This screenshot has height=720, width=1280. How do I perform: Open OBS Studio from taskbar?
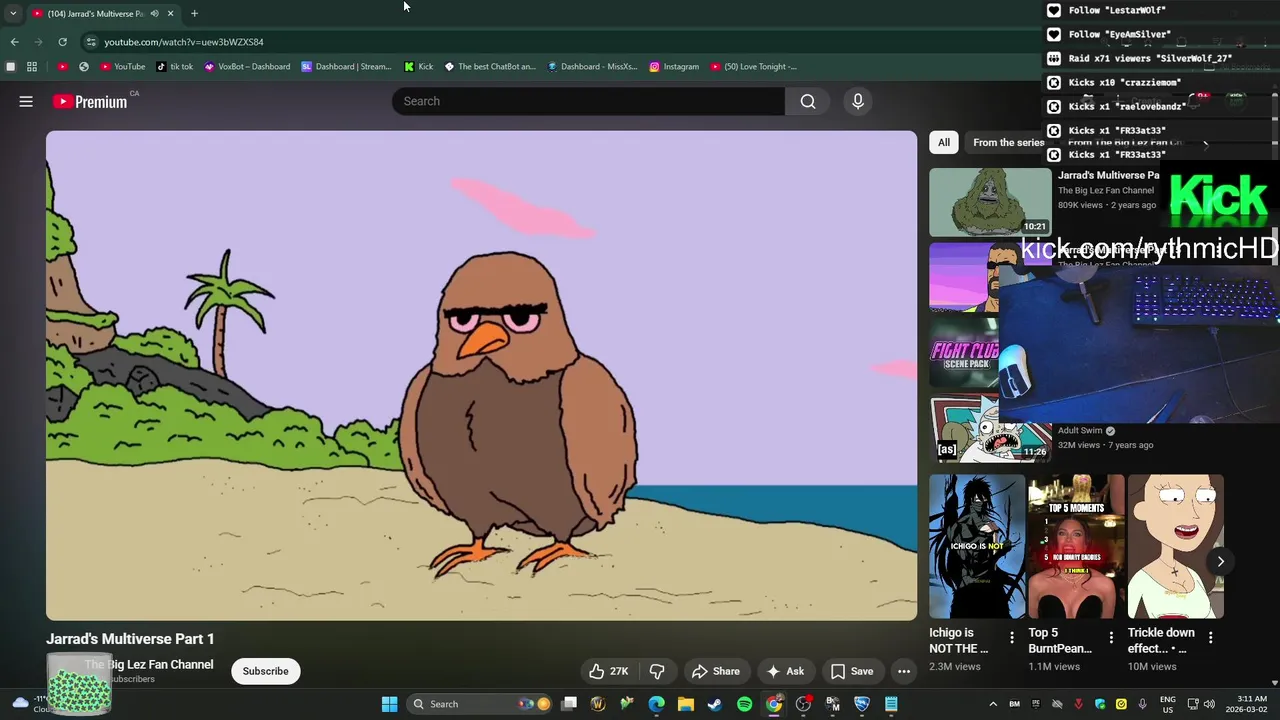803,704
